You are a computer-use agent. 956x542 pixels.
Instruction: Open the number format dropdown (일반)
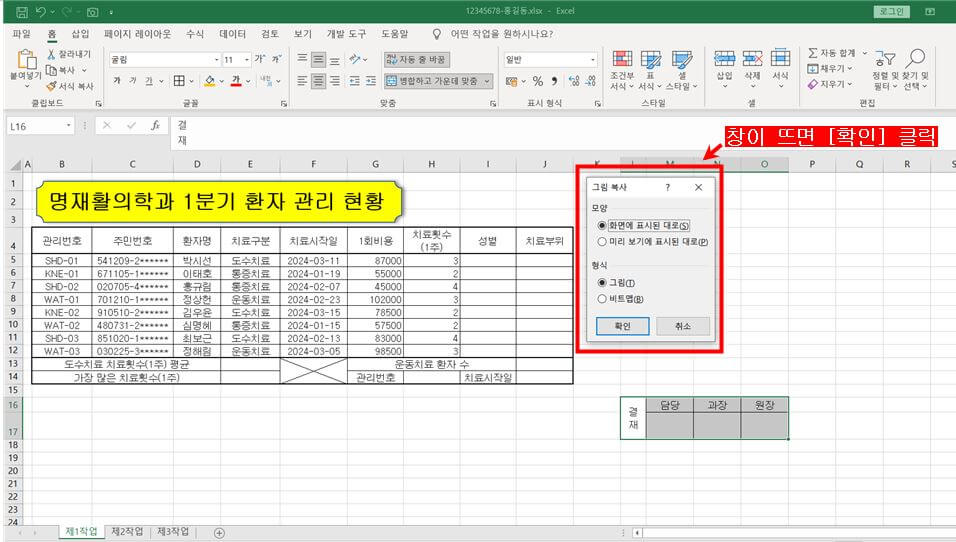pos(593,59)
